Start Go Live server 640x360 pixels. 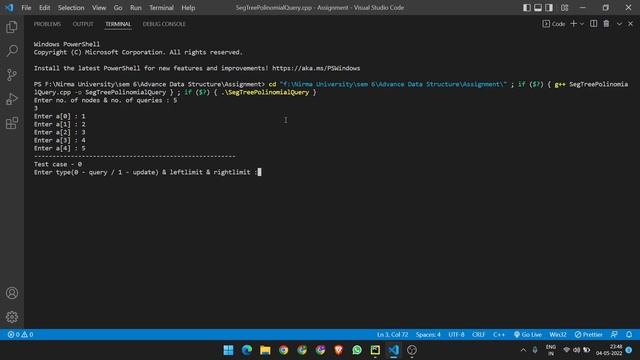tap(528, 334)
